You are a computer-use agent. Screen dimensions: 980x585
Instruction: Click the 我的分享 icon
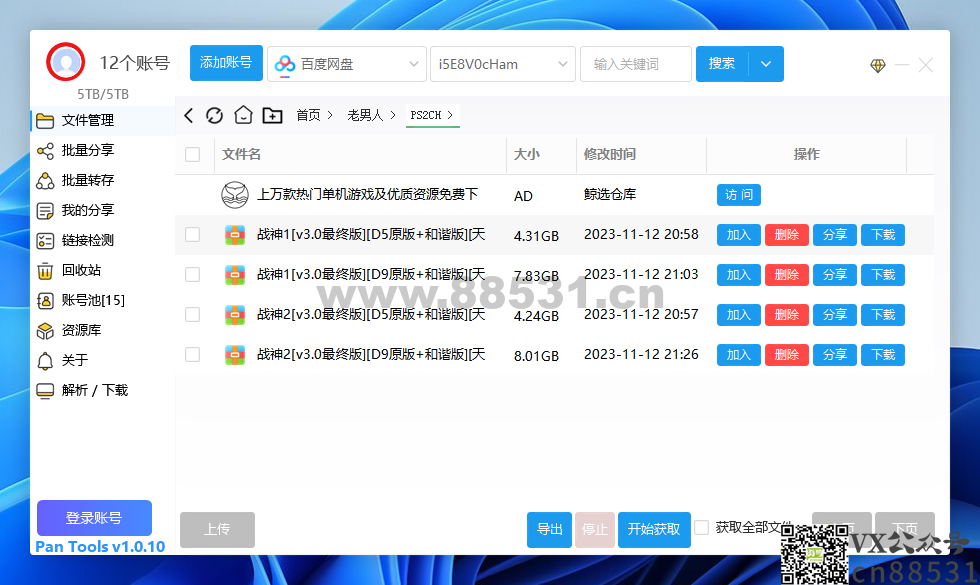tap(45, 211)
